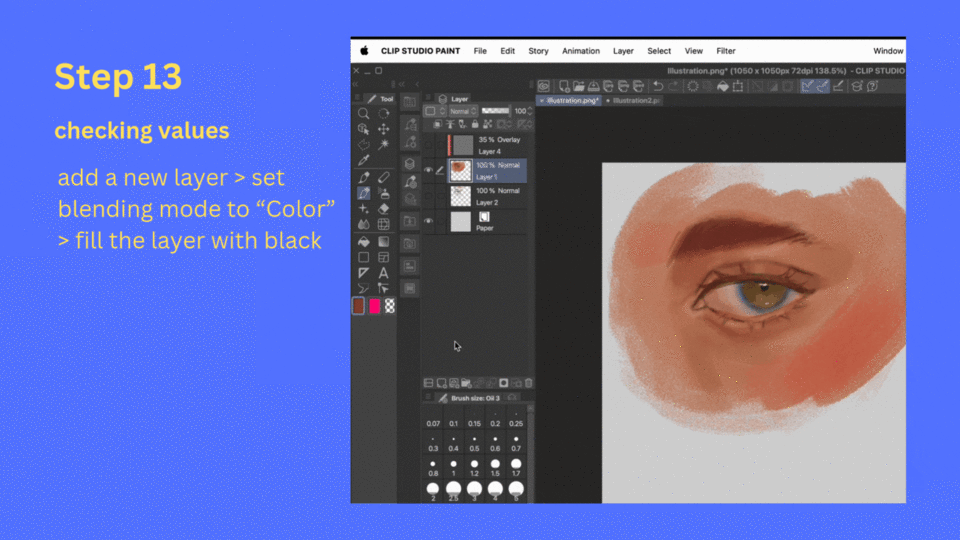Toggle the highlighted snap to ruler icon
The height and width of the screenshot is (540, 960).
click(808, 86)
